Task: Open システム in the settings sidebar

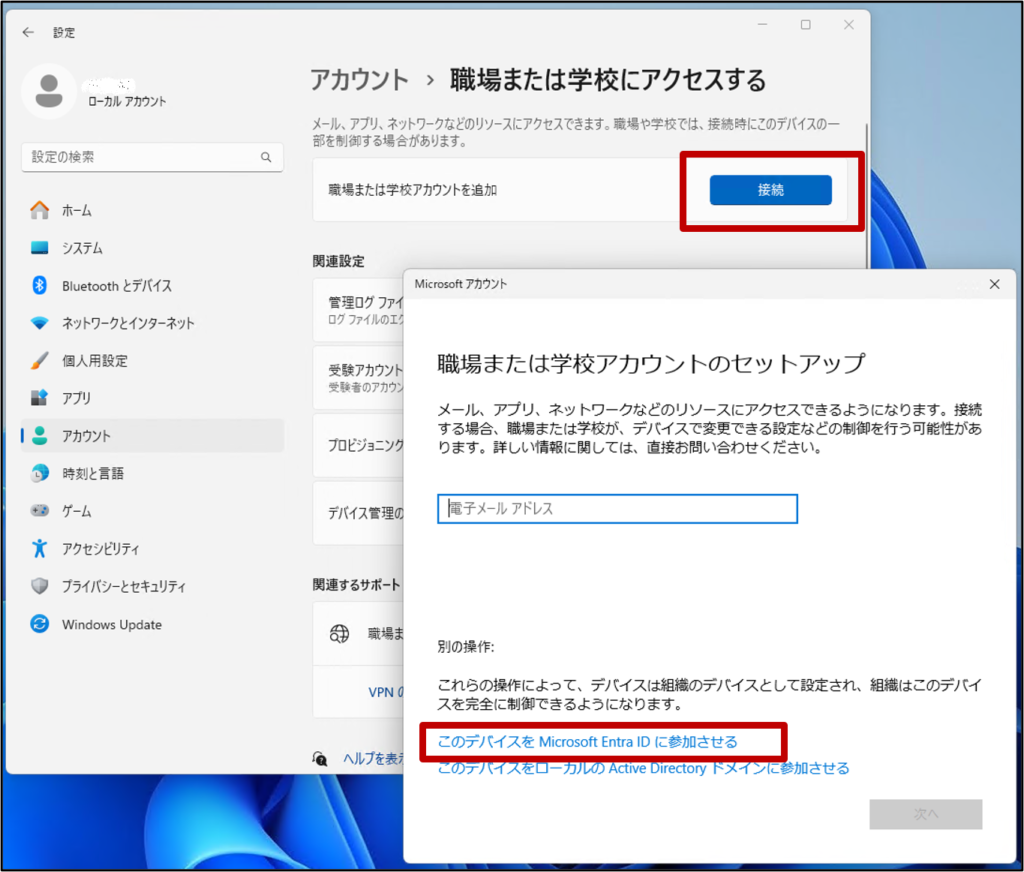Action: 152,248
